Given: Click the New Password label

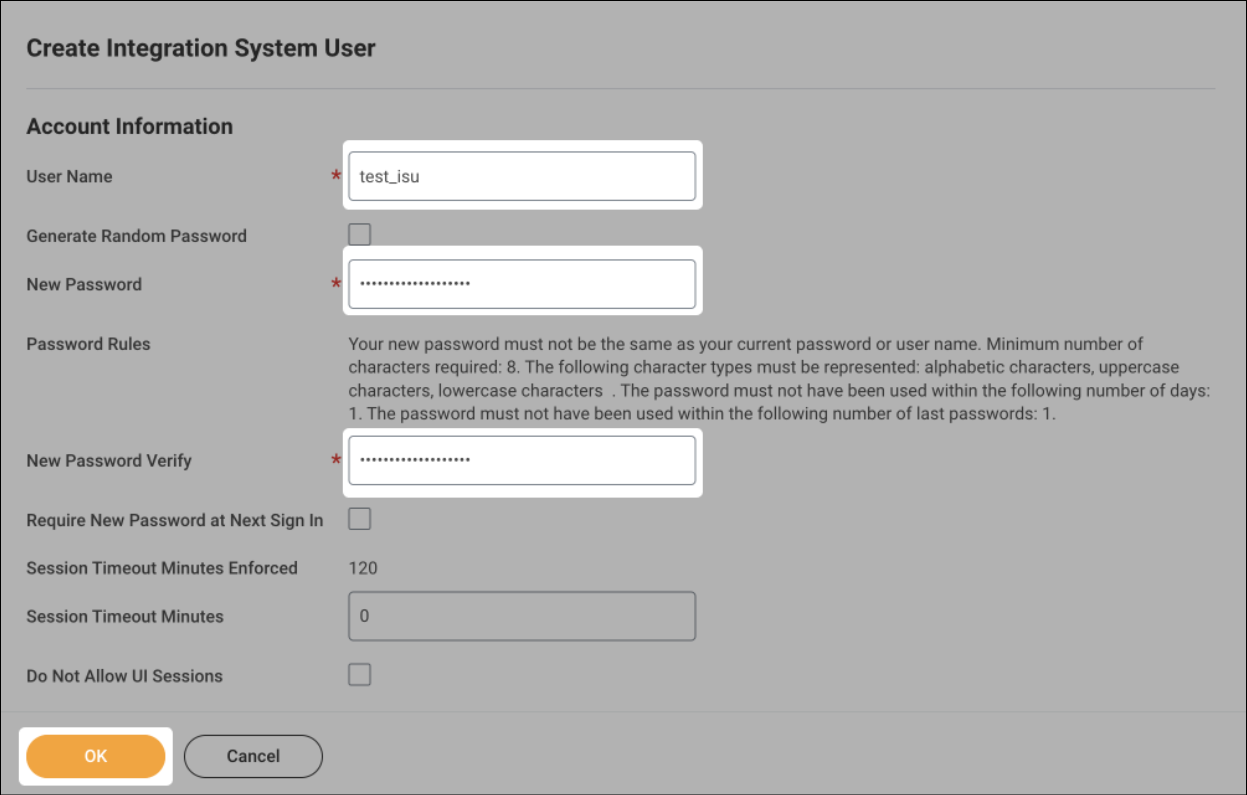Looking at the screenshot, I should tap(84, 284).
